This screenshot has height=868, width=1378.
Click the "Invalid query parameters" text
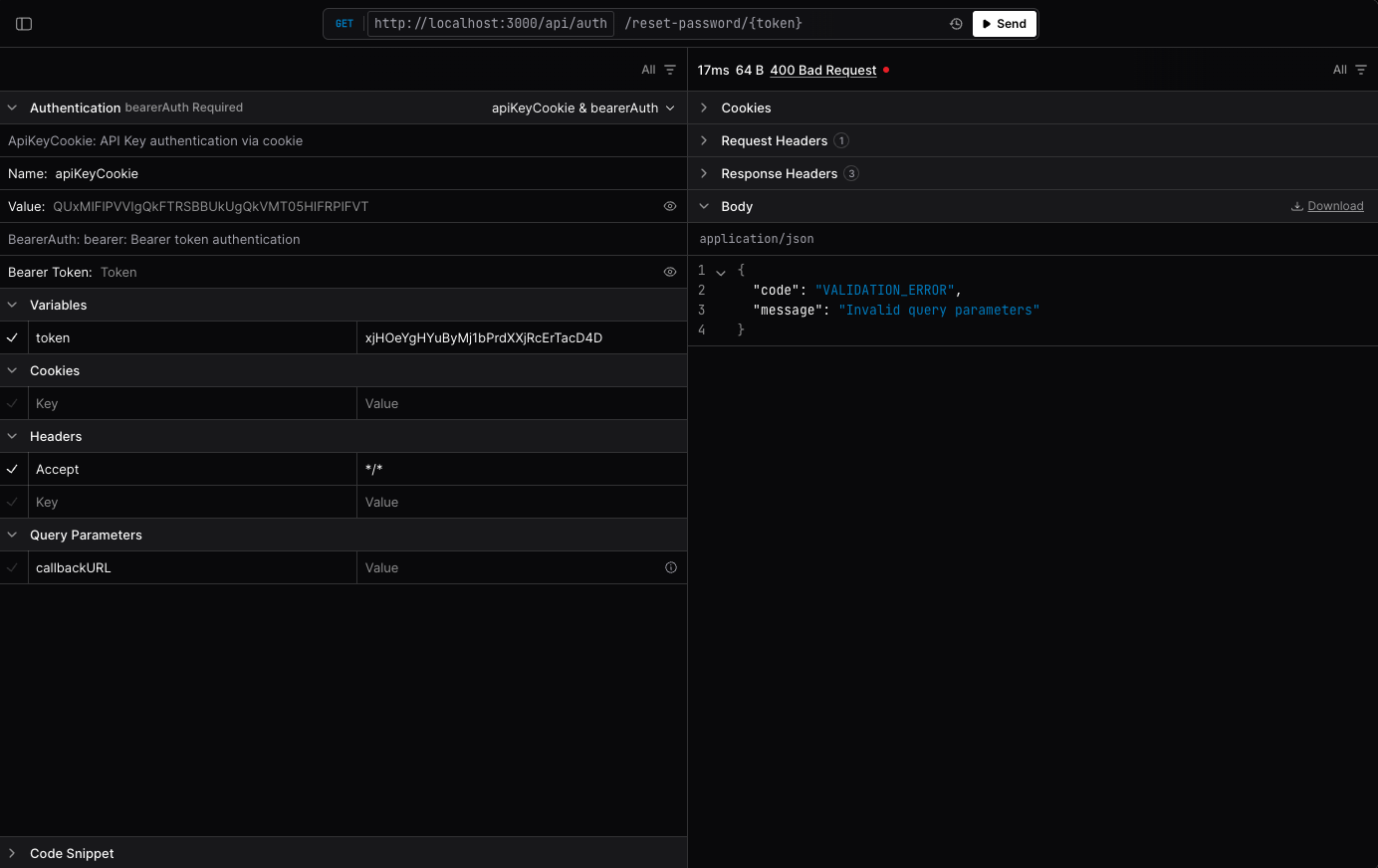tap(939, 310)
